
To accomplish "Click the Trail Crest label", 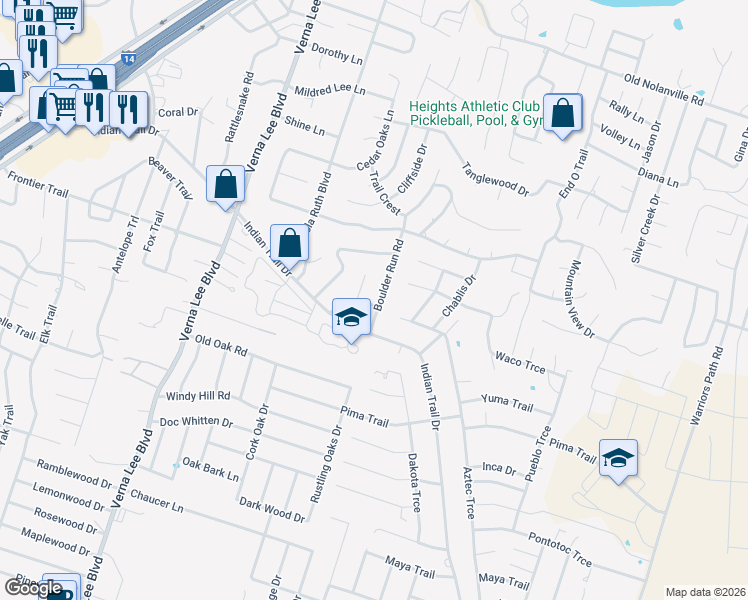I will tap(384, 193).
